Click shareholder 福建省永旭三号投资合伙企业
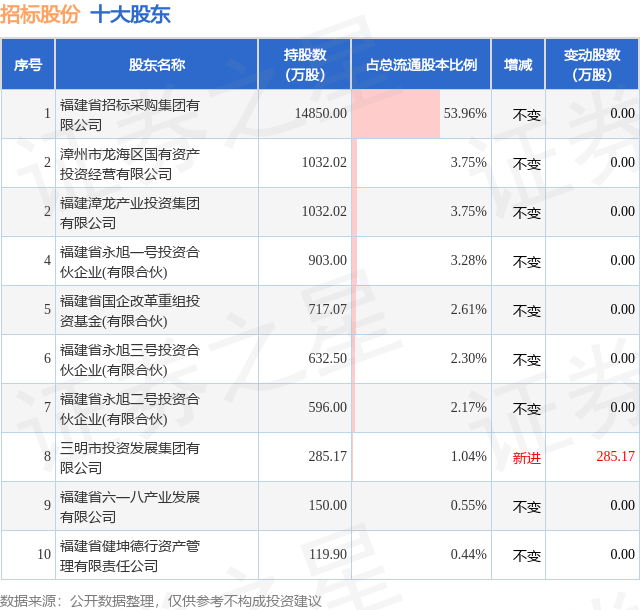Image resolution: width=640 pixels, height=610 pixels. coord(130,360)
